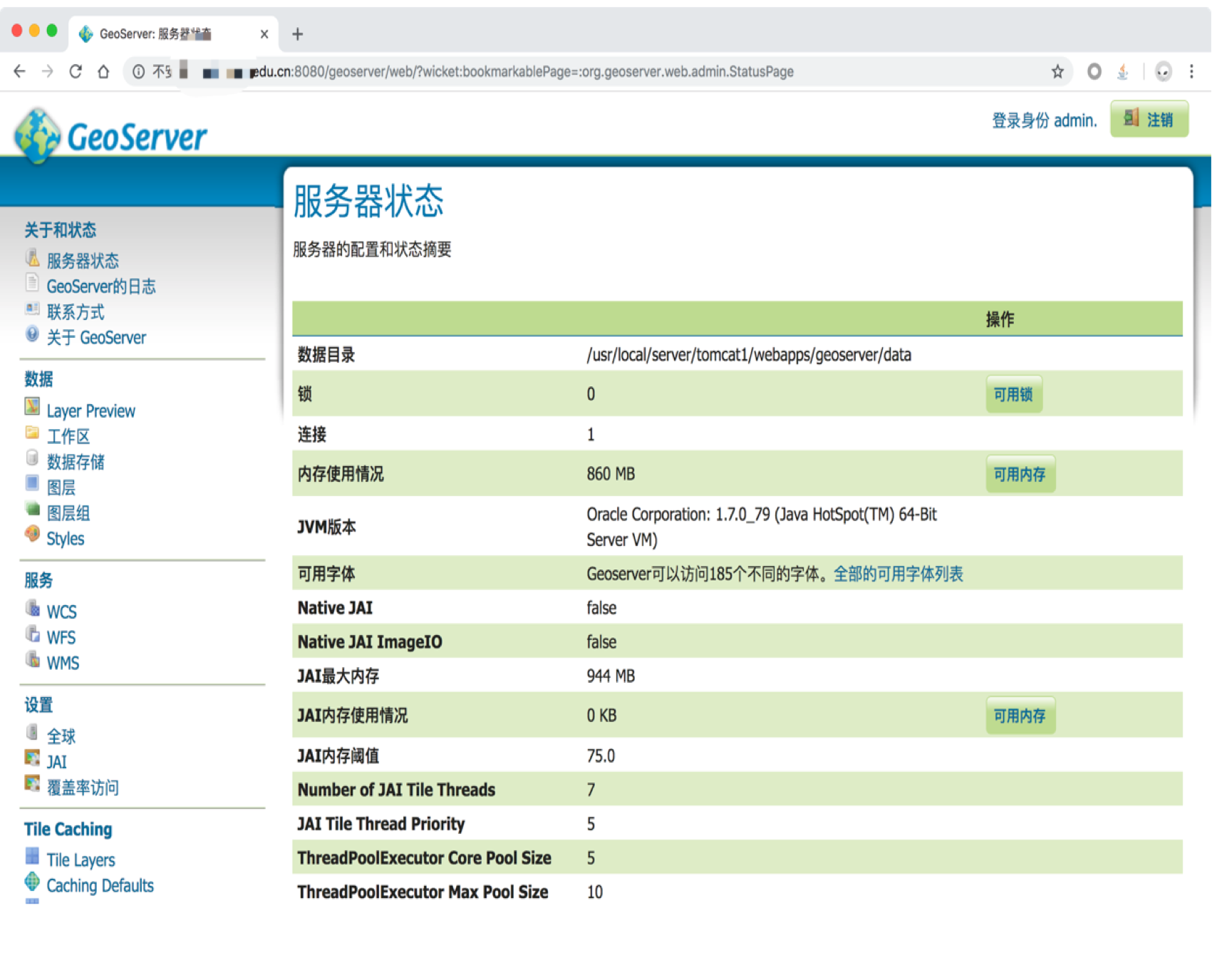1217x980 pixels.
Task: Open a new browser tab
Action: point(298,33)
